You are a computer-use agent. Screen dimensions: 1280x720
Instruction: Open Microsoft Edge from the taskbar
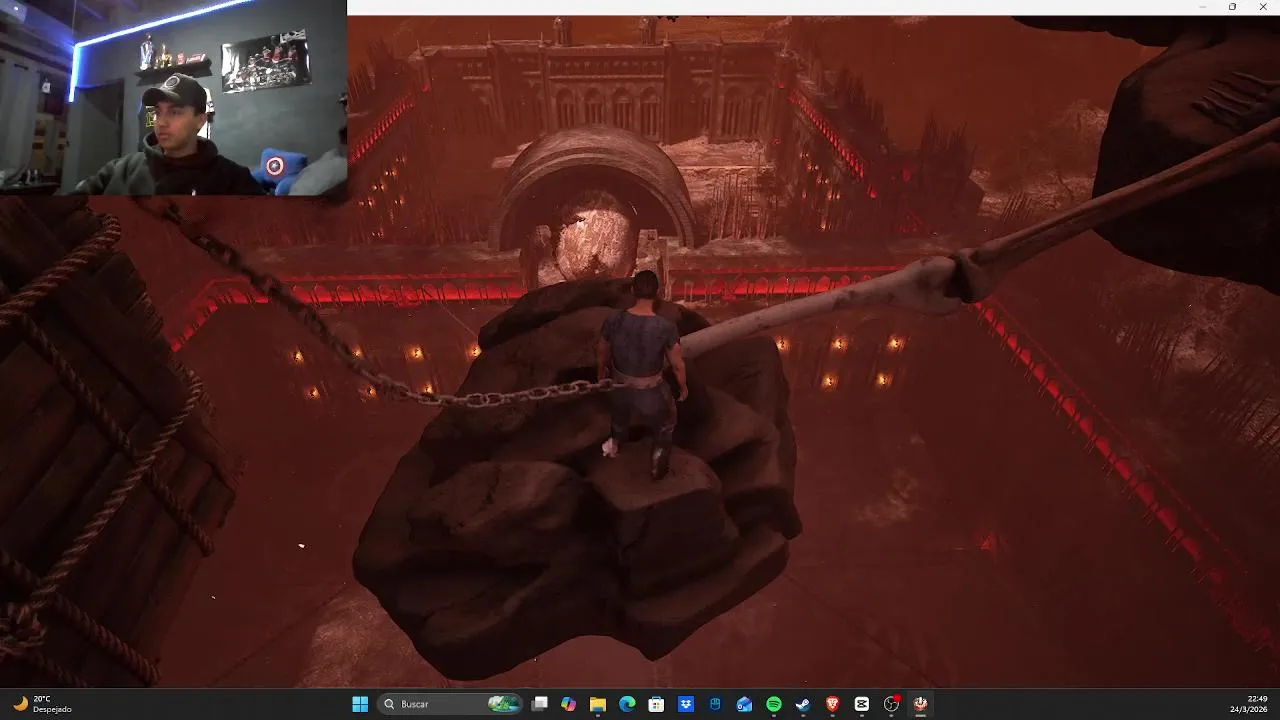coord(627,704)
